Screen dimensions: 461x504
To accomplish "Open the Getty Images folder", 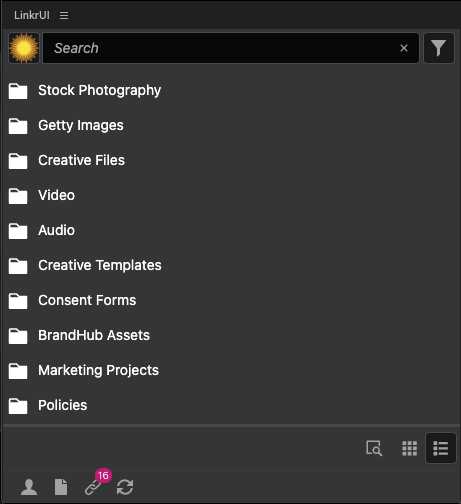I will [81, 125].
